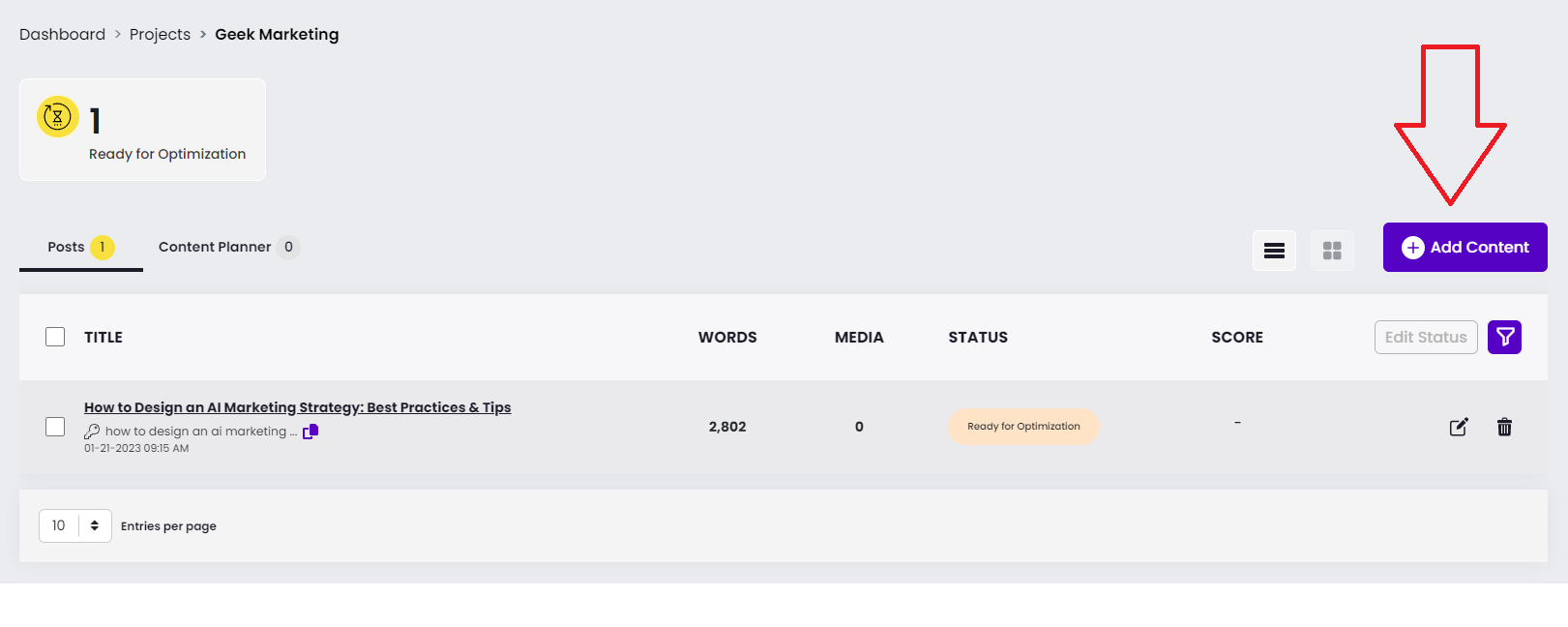Click the WORDS column header
Viewport: 1568px width, 627px height.
pyautogui.click(x=727, y=337)
